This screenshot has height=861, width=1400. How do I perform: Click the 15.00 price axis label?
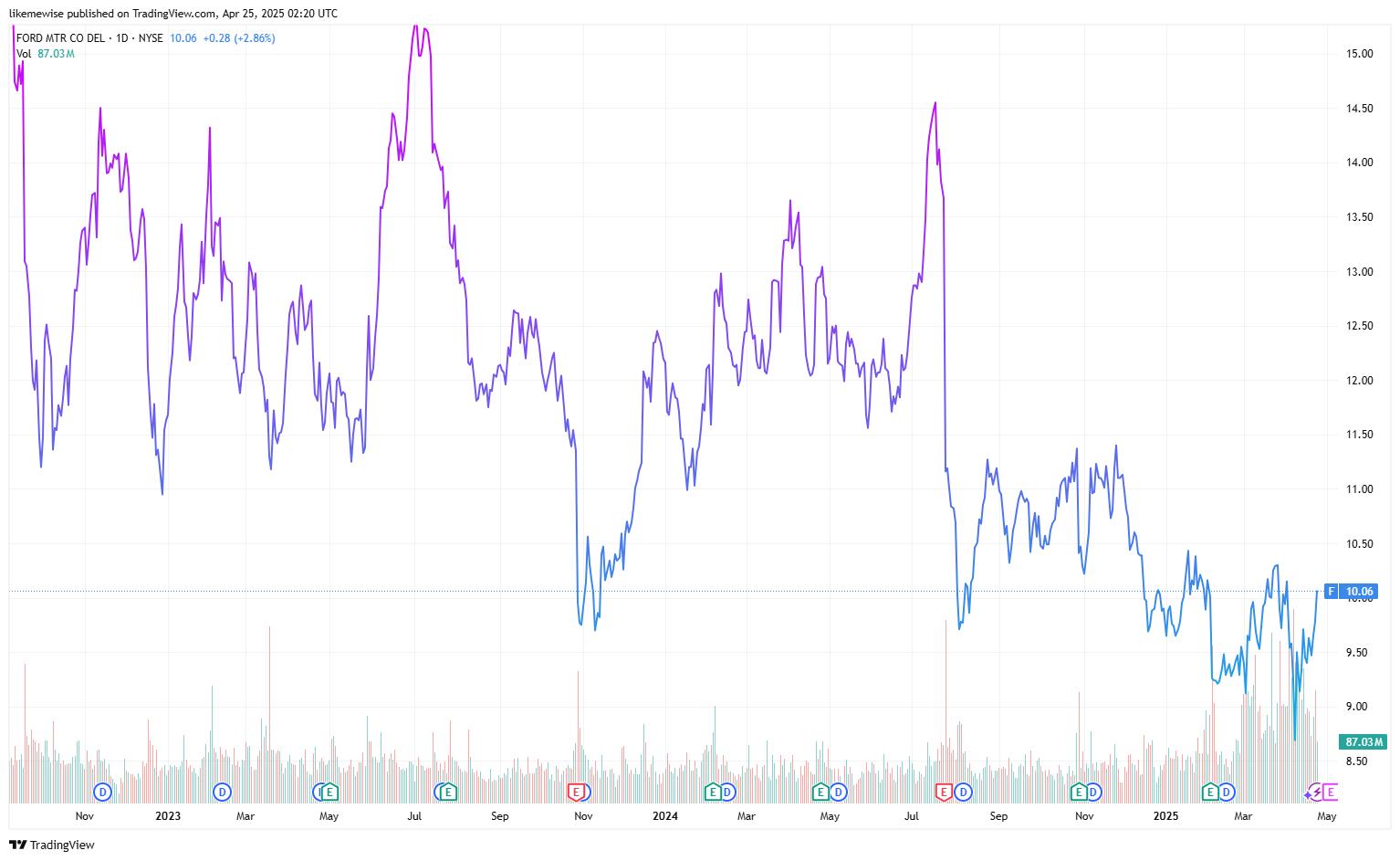(x=1359, y=54)
